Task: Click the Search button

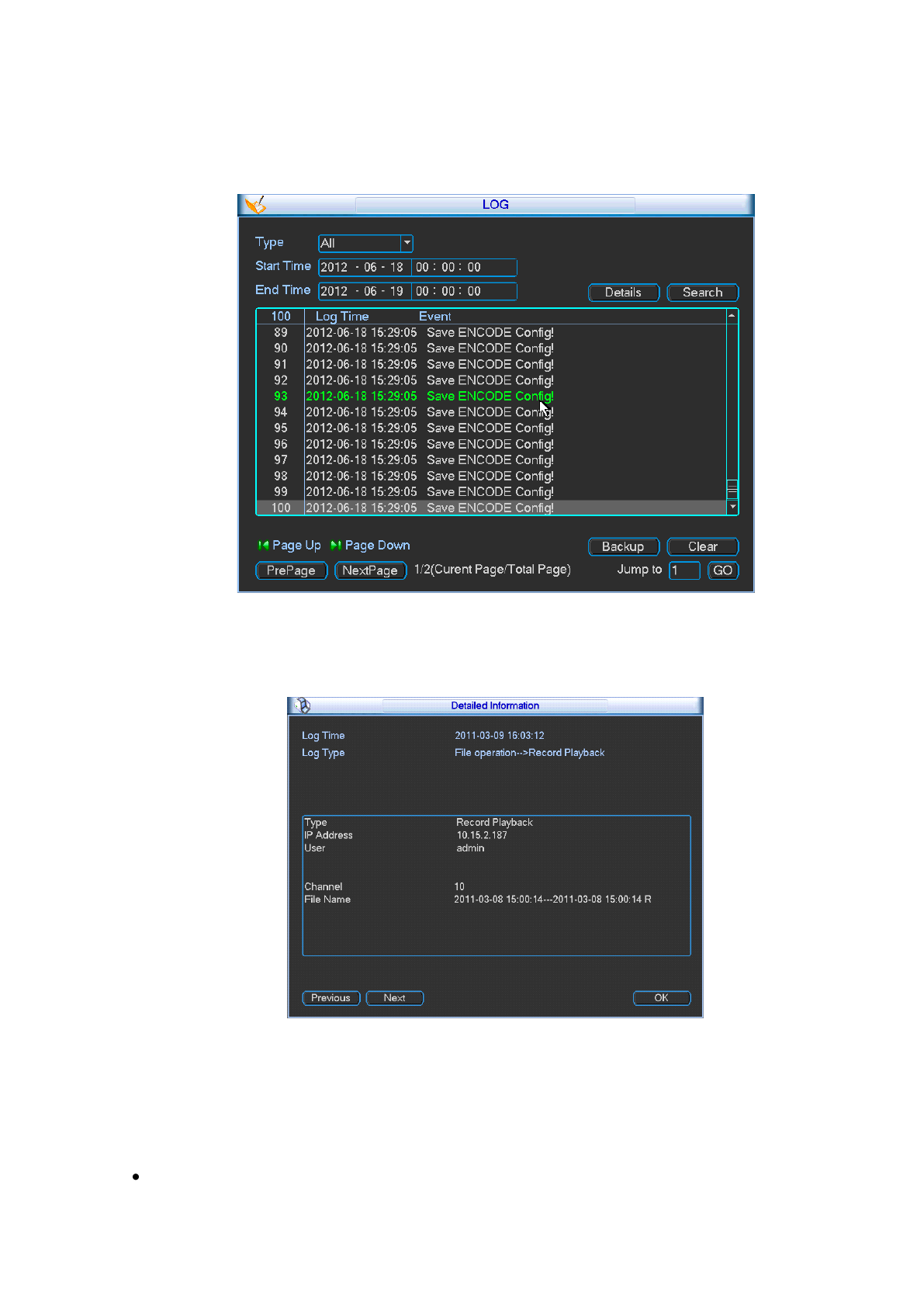Action: click(x=702, y=293)
